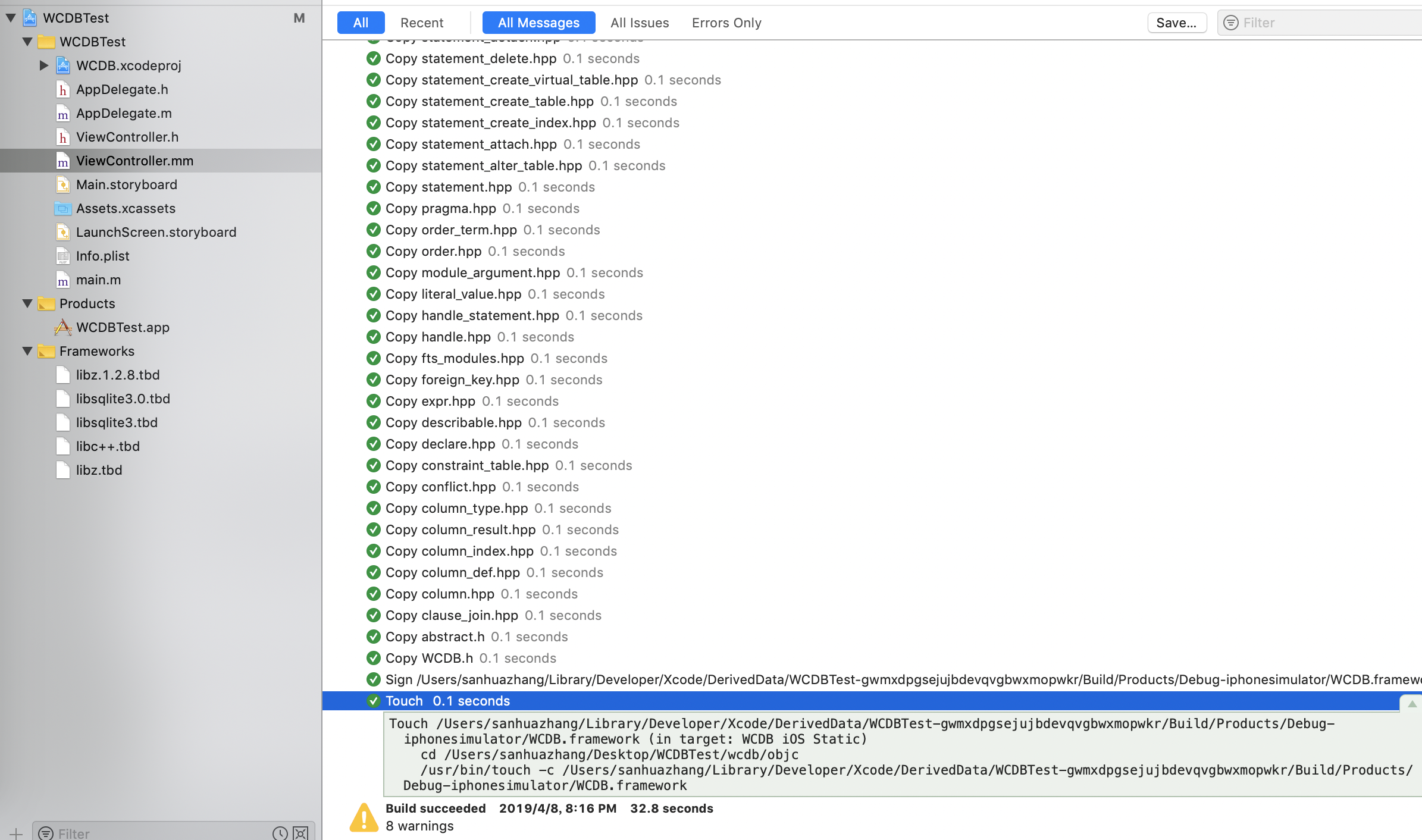Click the recent-files clock icon in bottom filter
Image resolution: width=1422 pixels, height=840 pixels.
click(x=280, y=833)
